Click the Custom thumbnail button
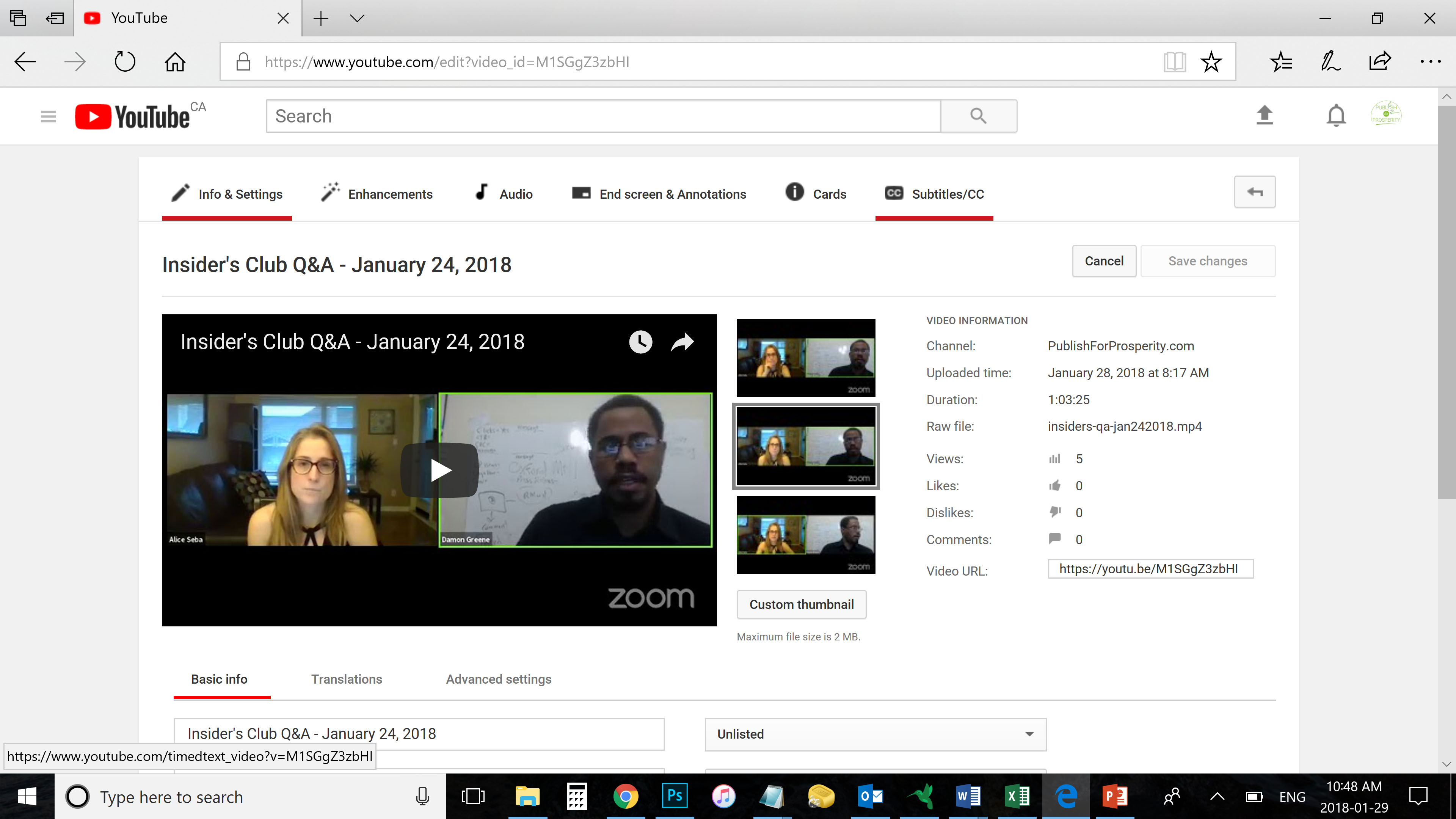Viewport: 1456px width, 819px height. pyautogui.click(x=802, y=604)
